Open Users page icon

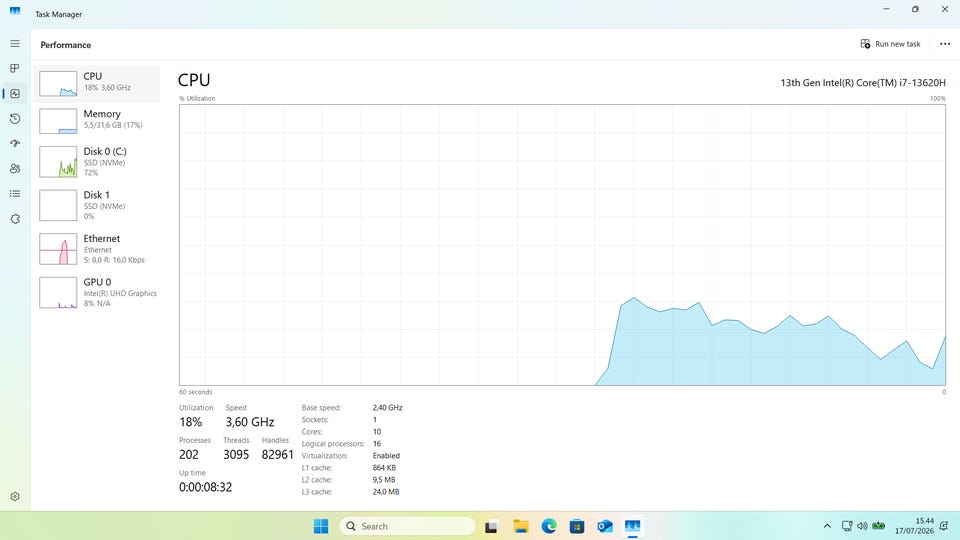[15, 168]
